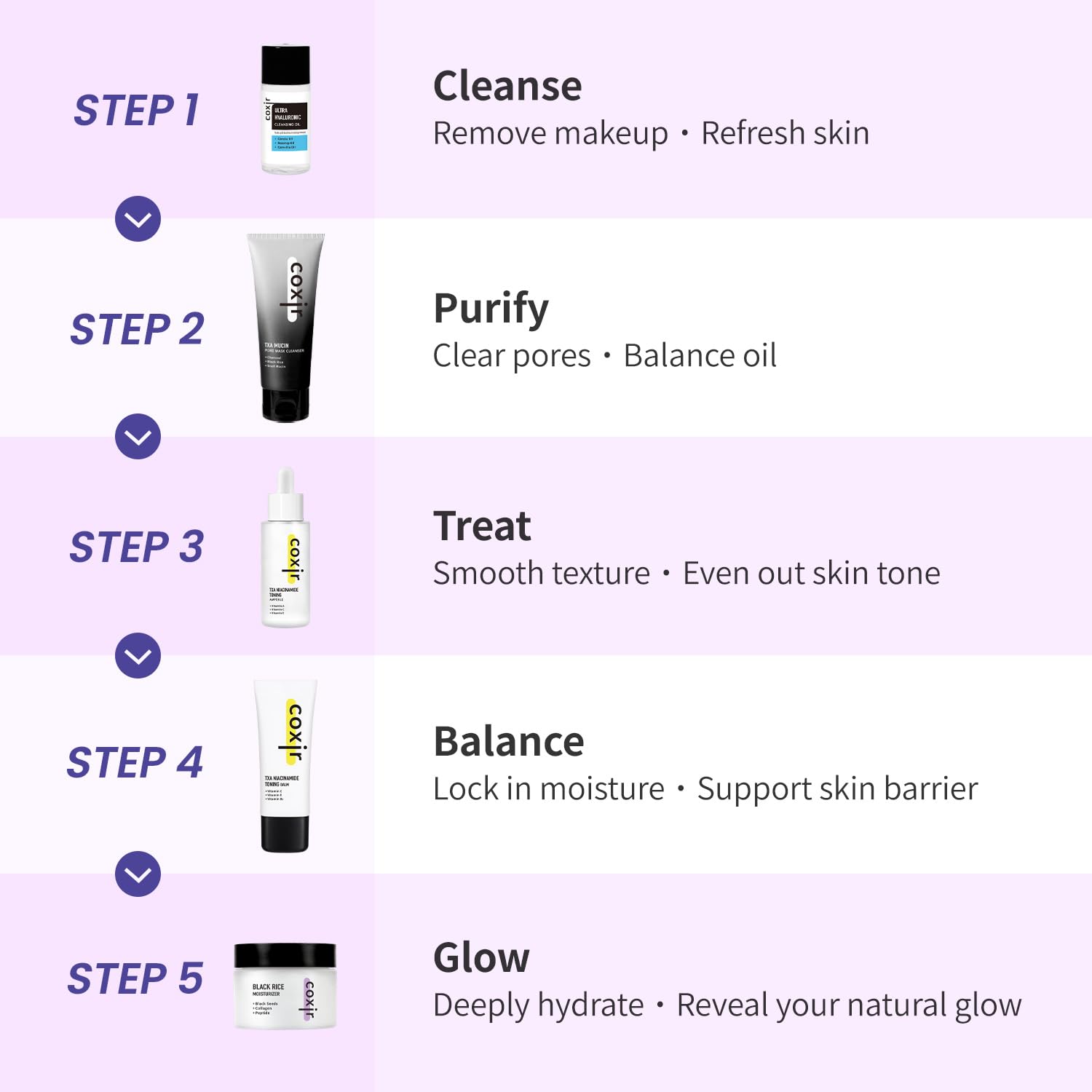Open the Purify heading
This screenshot has height=1092, width=1092.
[491, 309]
